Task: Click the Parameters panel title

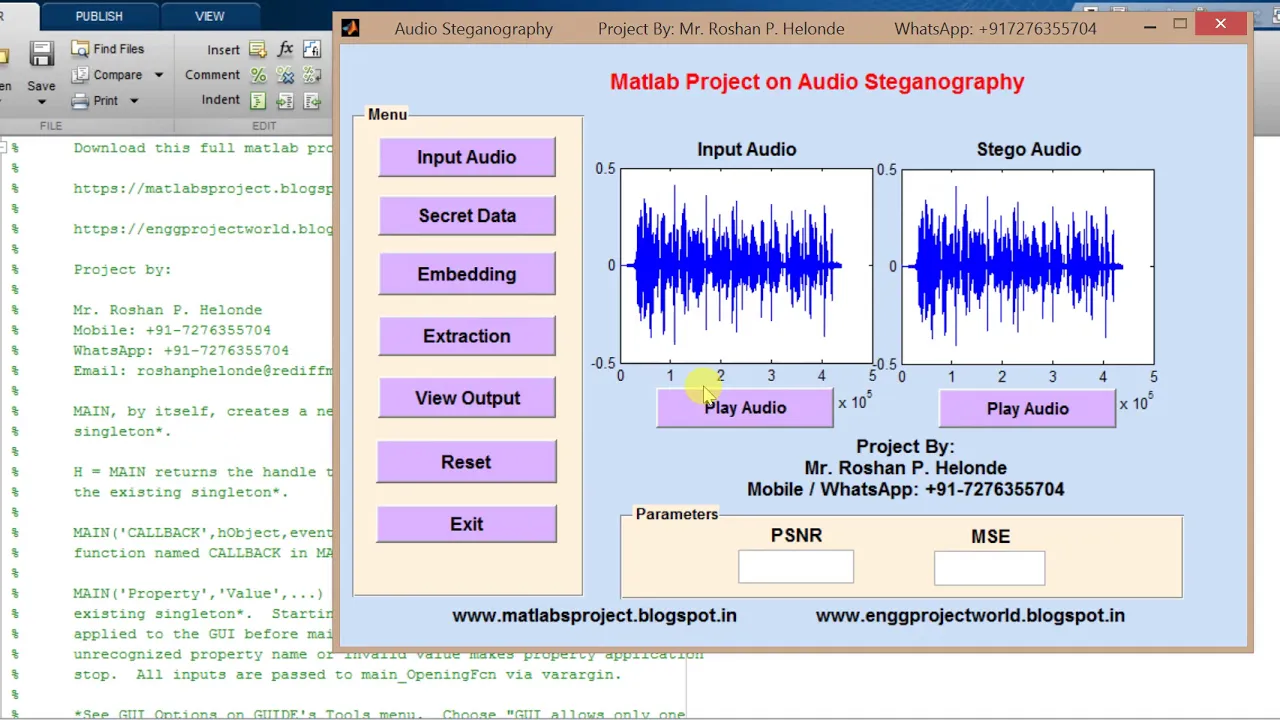Action: 677,514
